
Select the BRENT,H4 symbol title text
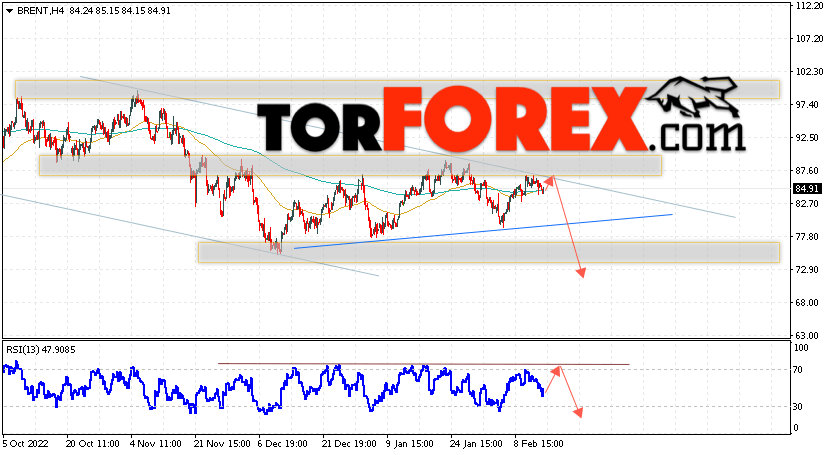(x=41, y=11)
